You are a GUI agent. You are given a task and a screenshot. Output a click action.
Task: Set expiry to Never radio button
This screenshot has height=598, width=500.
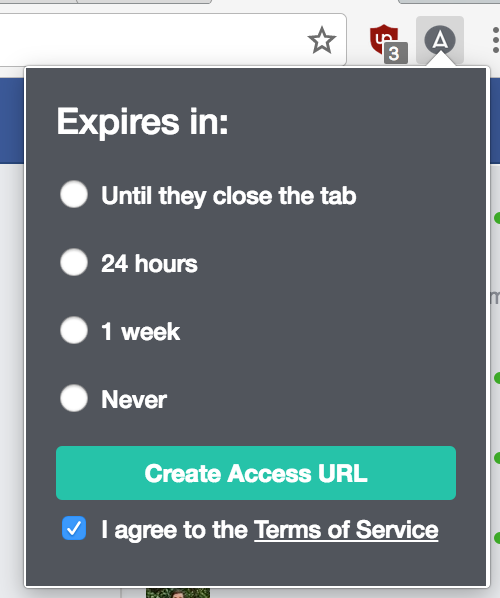pyautogui.click(x=74, y=398)
